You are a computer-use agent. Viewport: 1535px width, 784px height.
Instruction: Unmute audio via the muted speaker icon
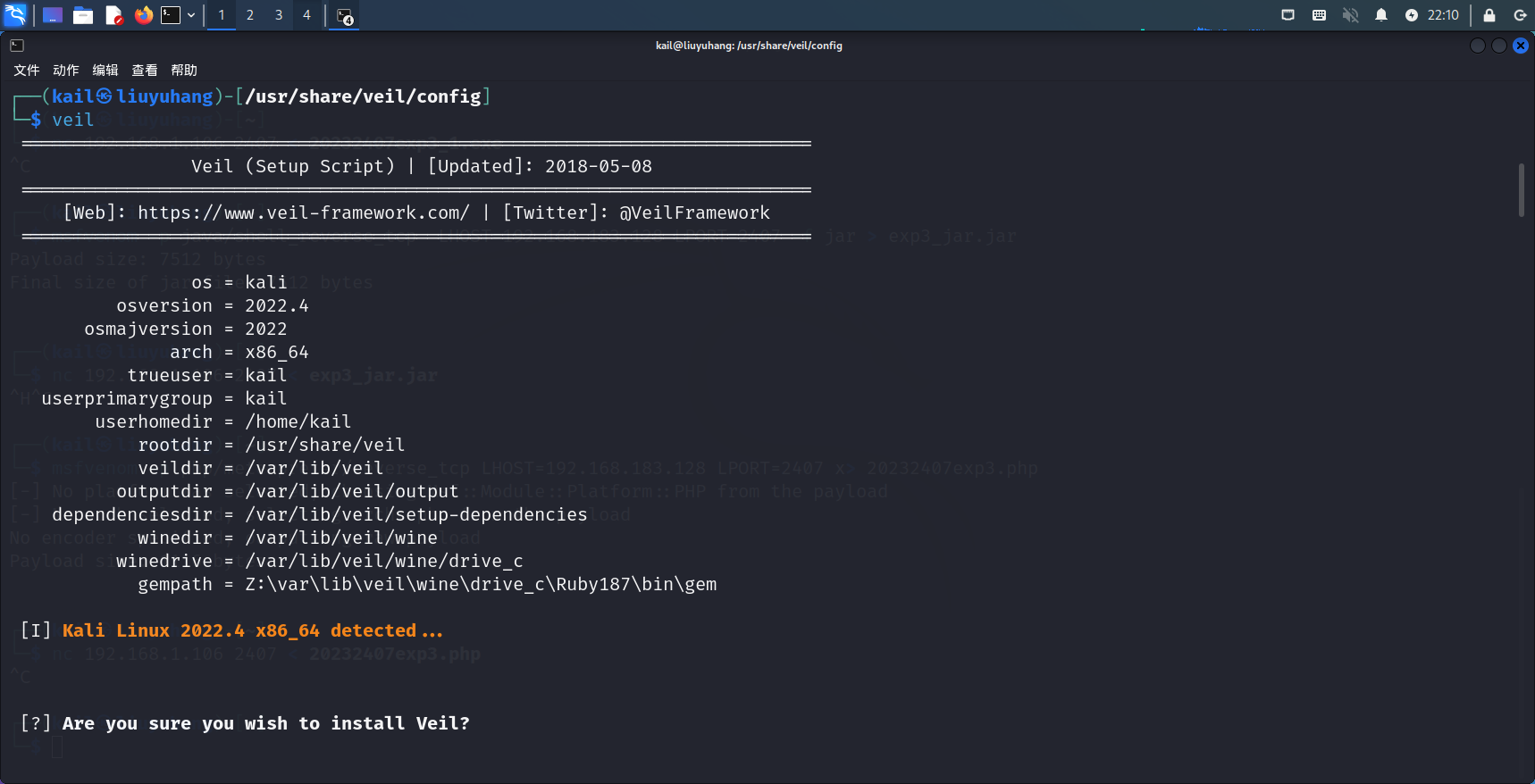click(1350, 15)
